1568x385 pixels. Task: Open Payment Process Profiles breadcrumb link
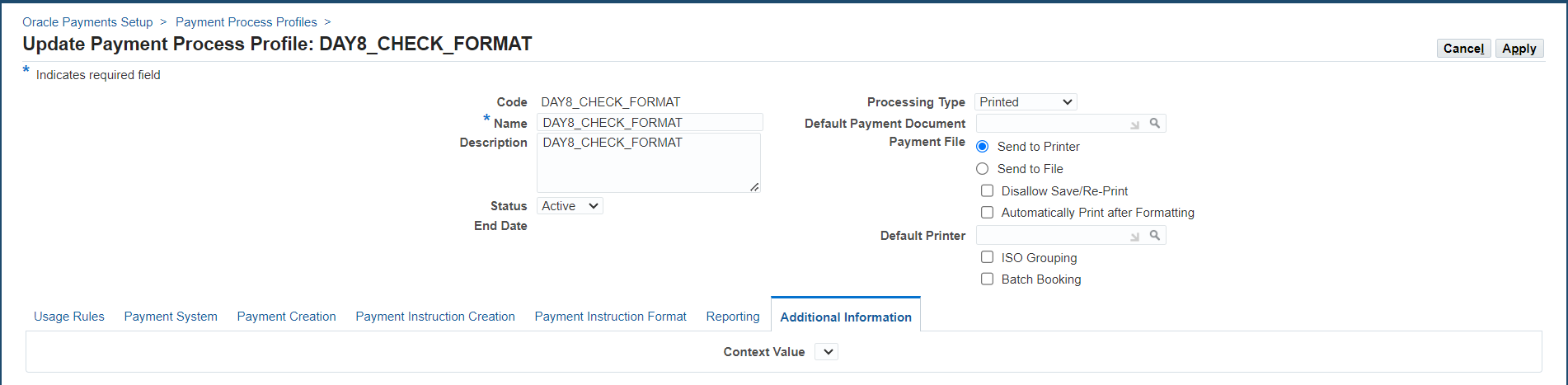(x=246, y=22)
